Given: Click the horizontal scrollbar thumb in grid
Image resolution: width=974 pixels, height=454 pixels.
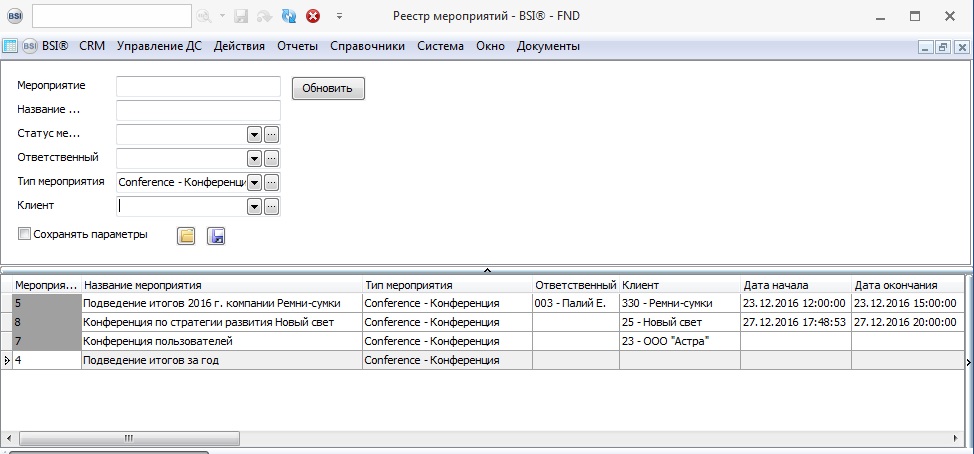Looking at the screenshot, I should (x=128, y=438).
